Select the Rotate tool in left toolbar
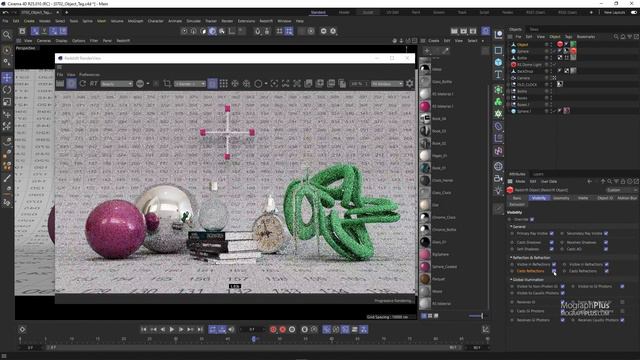Image resolution: width=640 pixels, height=360 pixels. coord(7,90)
